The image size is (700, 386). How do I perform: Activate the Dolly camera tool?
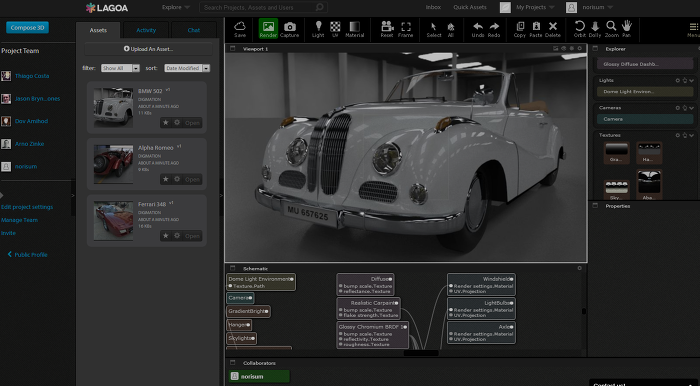595,29
